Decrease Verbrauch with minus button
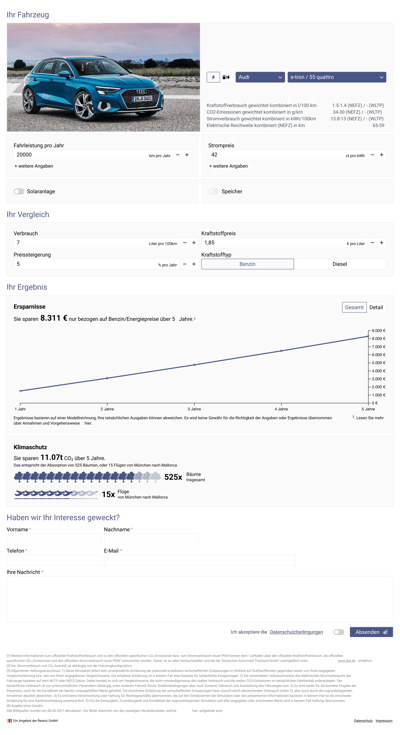This screenshot has height=735, width=400. pyautogui.click(x=185, y=243)
